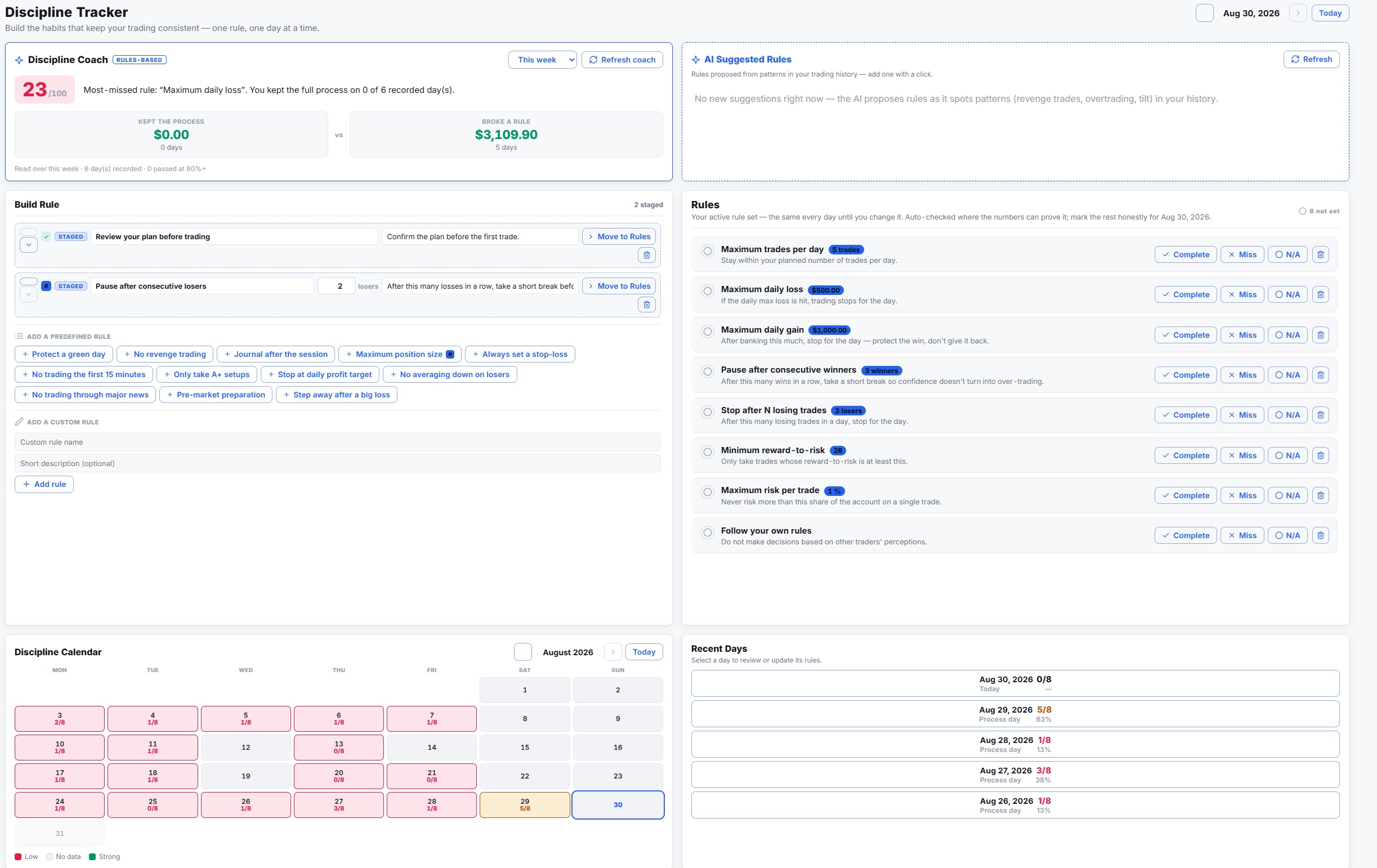
Task: Mark Maximum daily loss as N/A
Action: pos(1287,294)
